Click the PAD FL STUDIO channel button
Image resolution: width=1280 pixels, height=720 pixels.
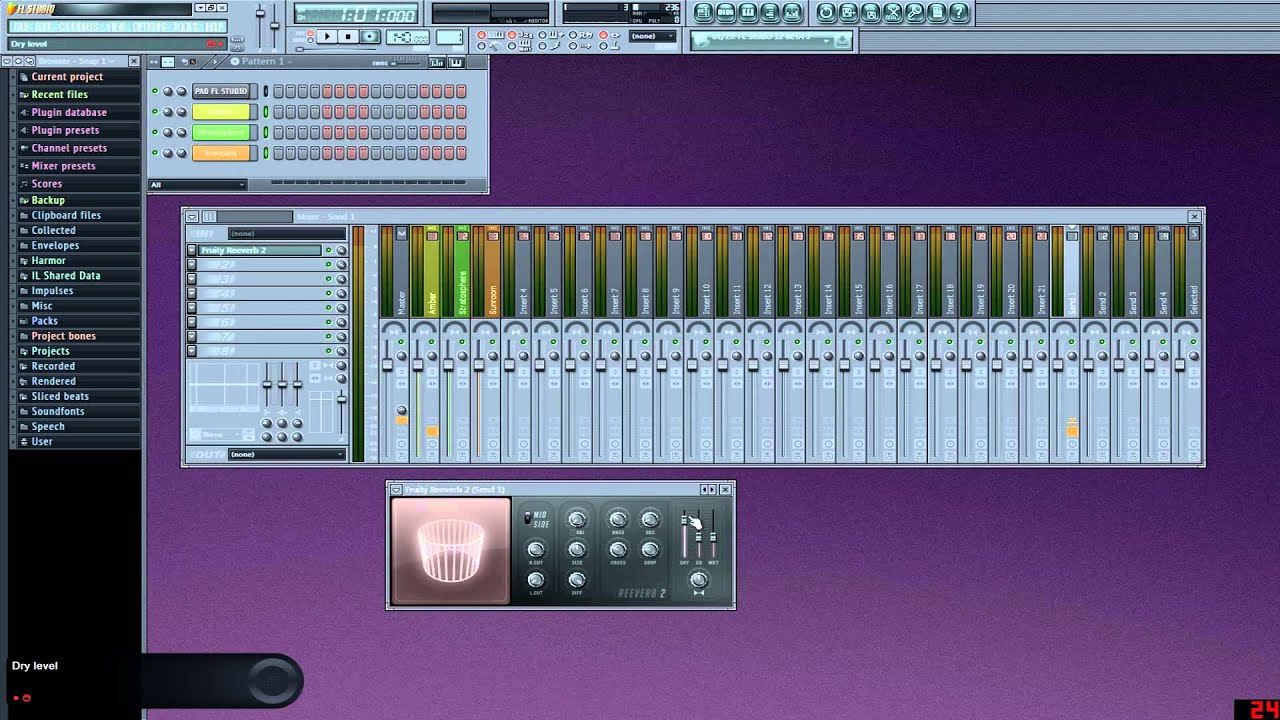tap(220, 91)
